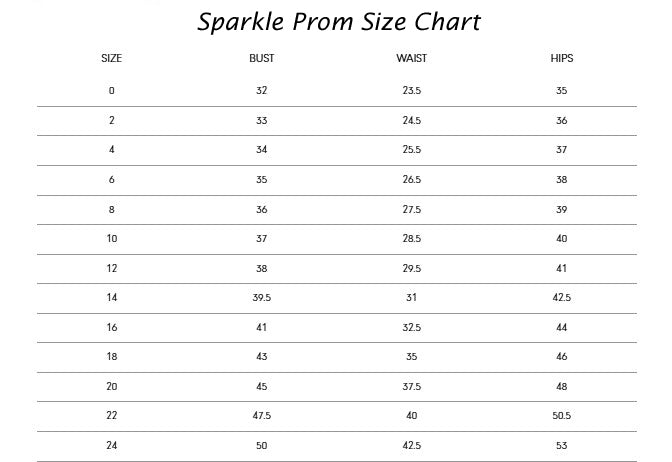The width and height of the screenshot is (672, 462).
Task: Select the size 10 row label
Action: click(x=112, y=239)
